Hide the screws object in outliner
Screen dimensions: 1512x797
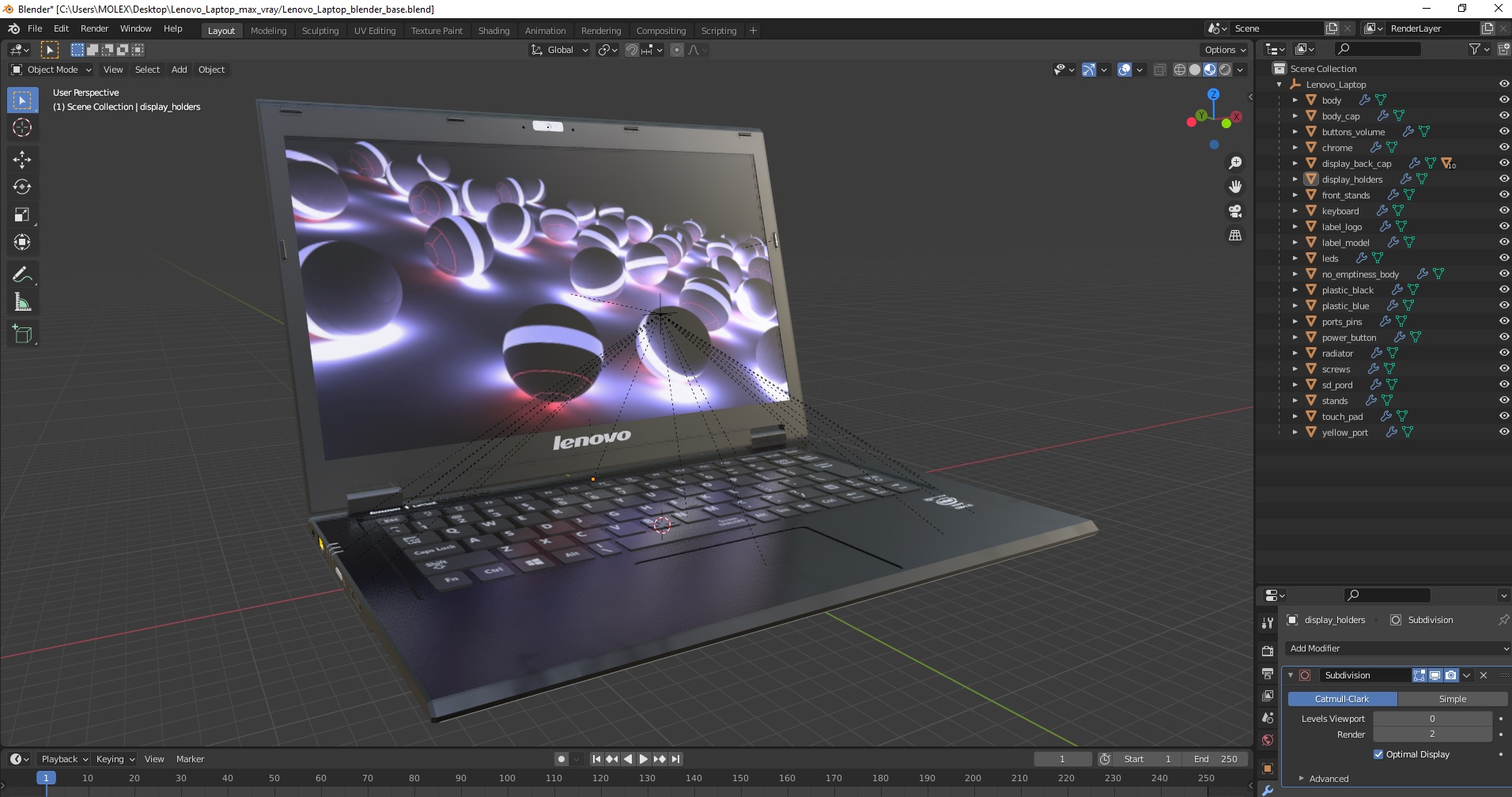1503,368
